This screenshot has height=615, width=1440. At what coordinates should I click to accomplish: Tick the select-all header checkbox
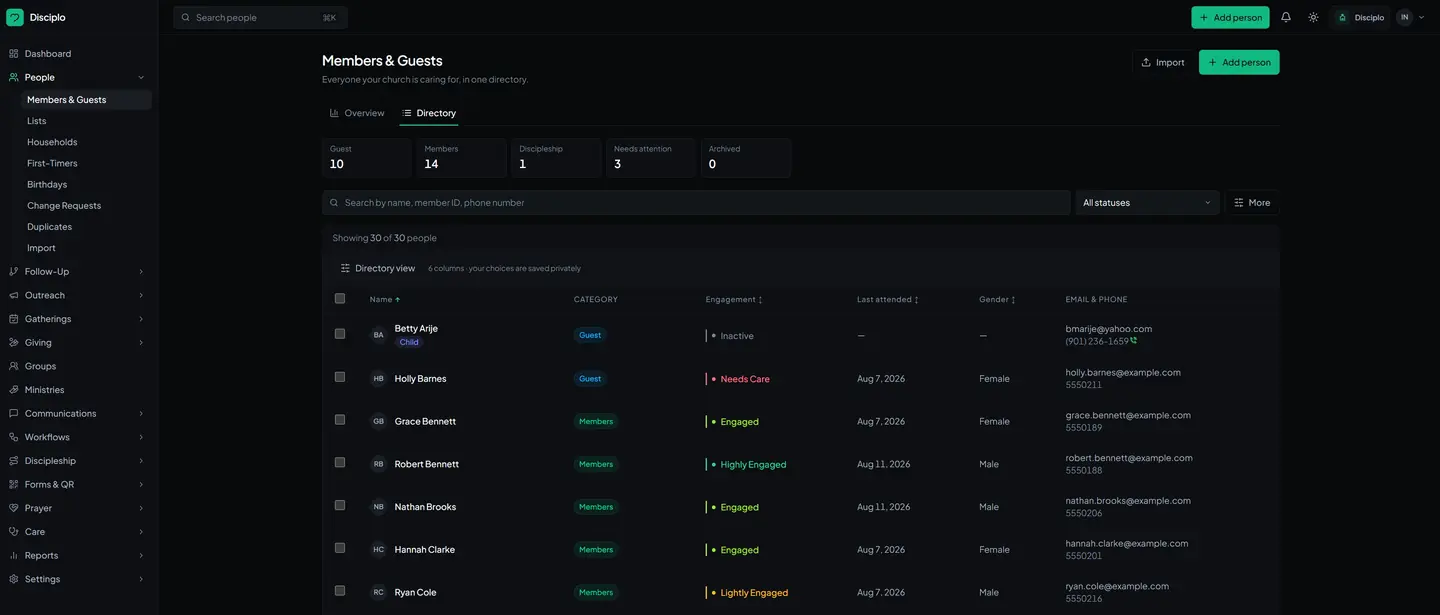340,299
